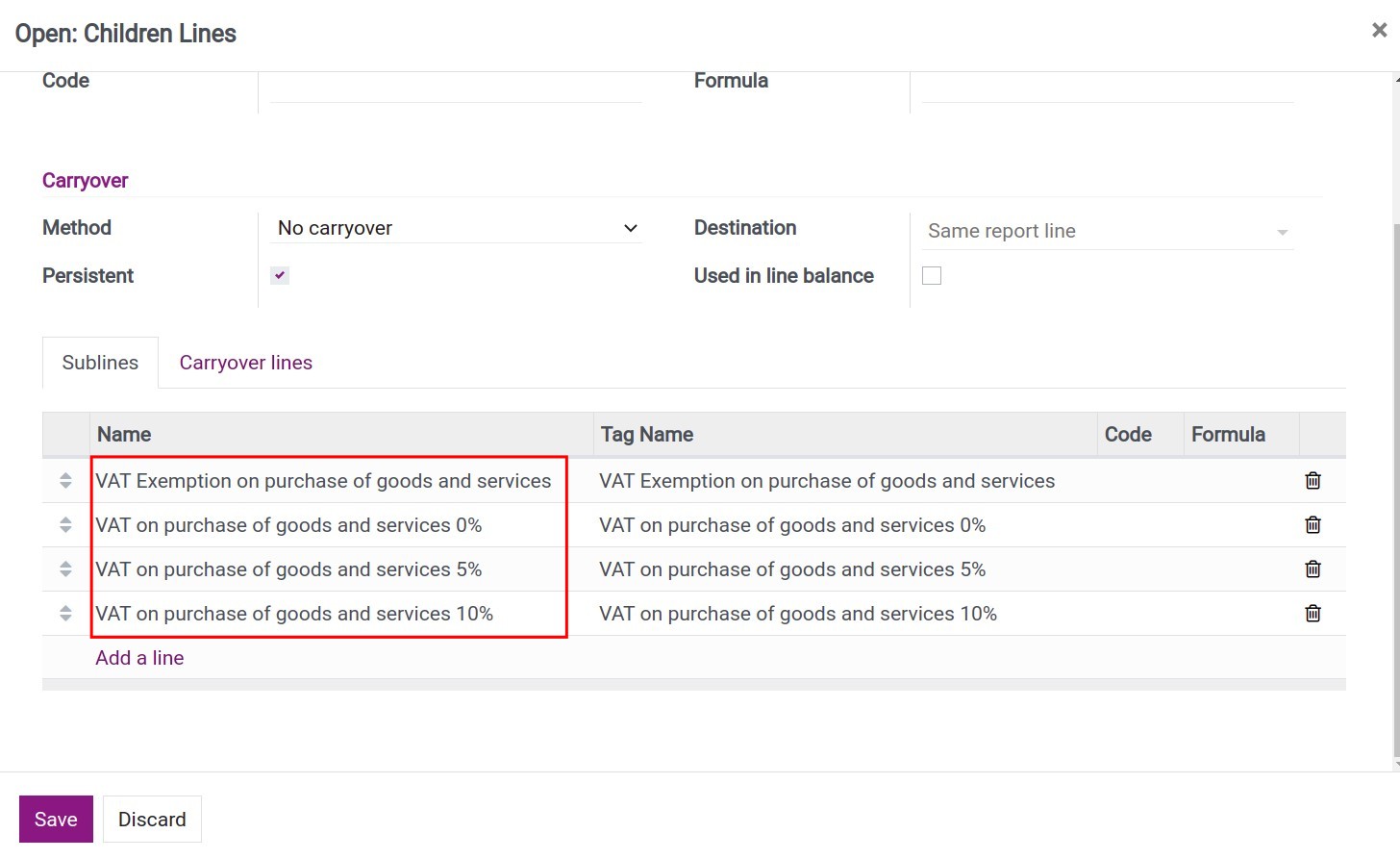Delete the VAT 5% subline row

pyautogui.click(x=1312, y=568)
